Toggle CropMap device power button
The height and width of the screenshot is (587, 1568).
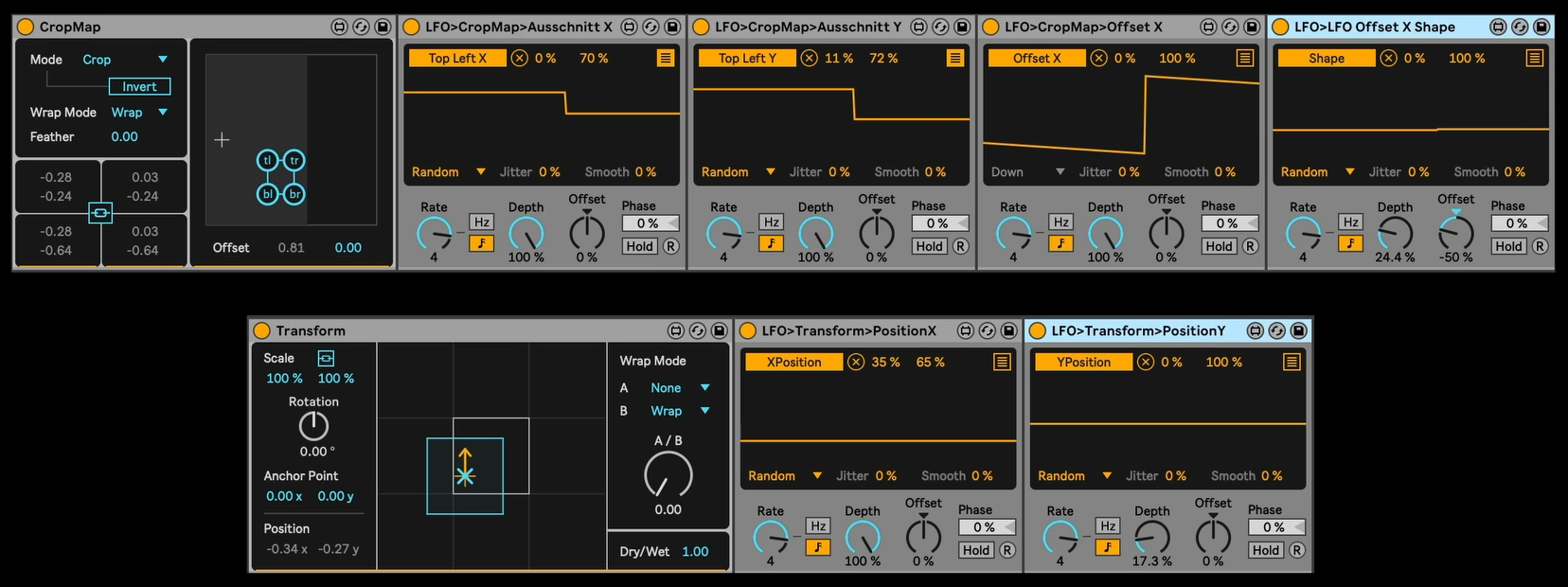[x=26, y=27]
